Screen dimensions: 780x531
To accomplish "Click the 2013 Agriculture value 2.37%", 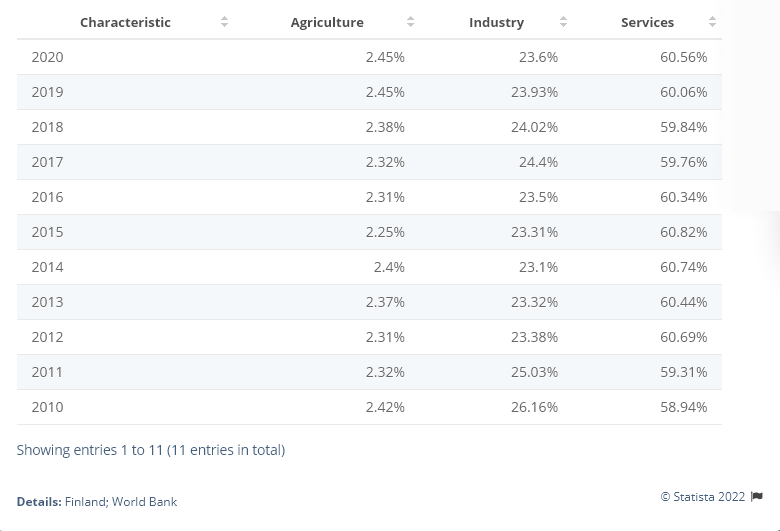I will pyautogui.click(x=385, y=302).
